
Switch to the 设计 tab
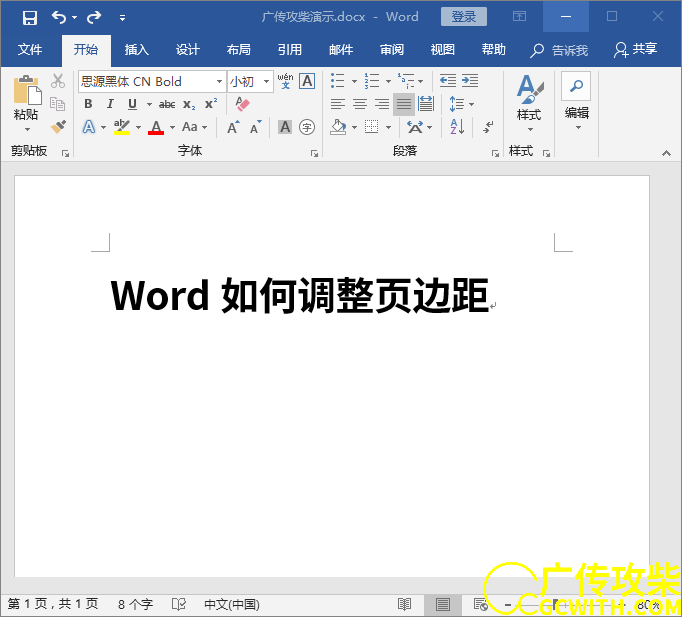(x=188, y=50)
